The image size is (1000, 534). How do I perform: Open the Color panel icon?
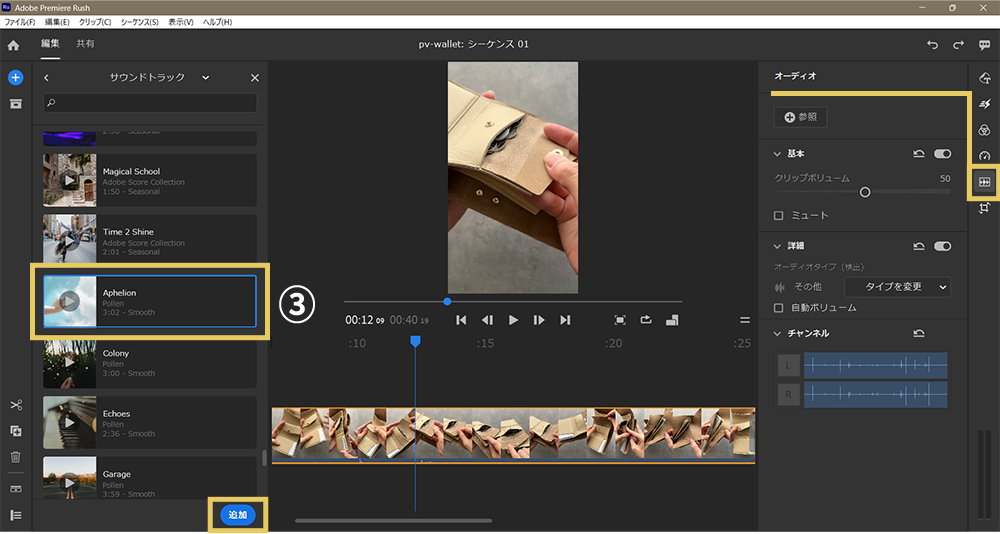pyautogui.click(x=984, y=130)
